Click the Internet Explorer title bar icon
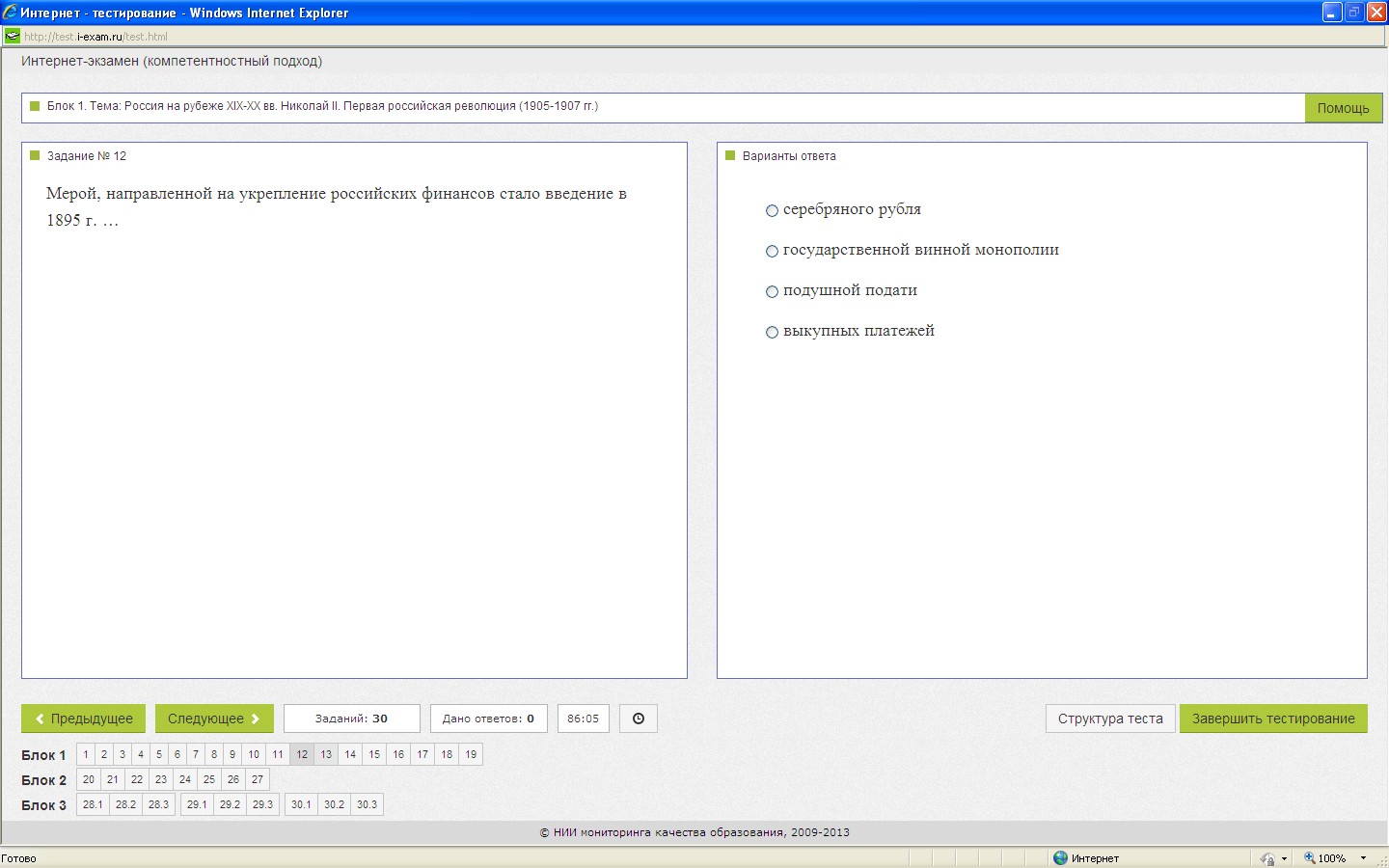1389x868 pixels. [x=10, y=13]
